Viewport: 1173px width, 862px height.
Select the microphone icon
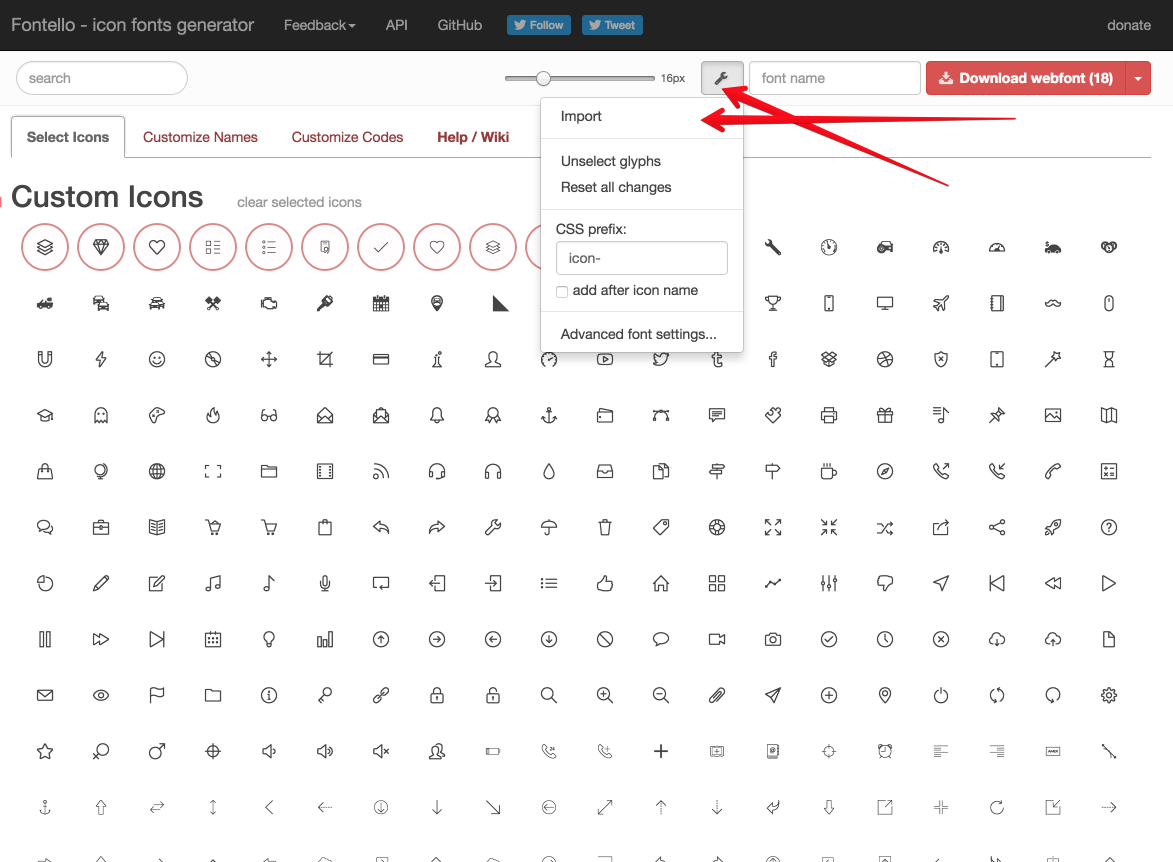(325, 583)
